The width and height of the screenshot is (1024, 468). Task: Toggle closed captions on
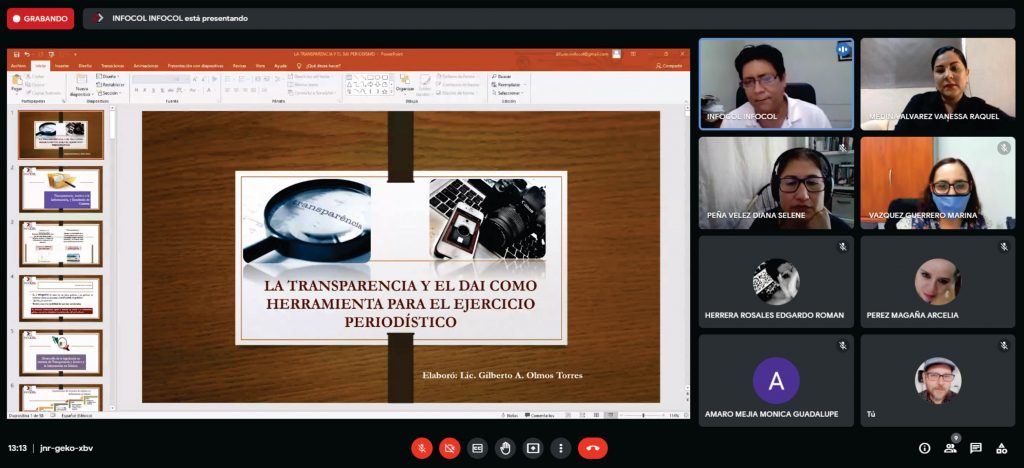[x=478, y=448]
